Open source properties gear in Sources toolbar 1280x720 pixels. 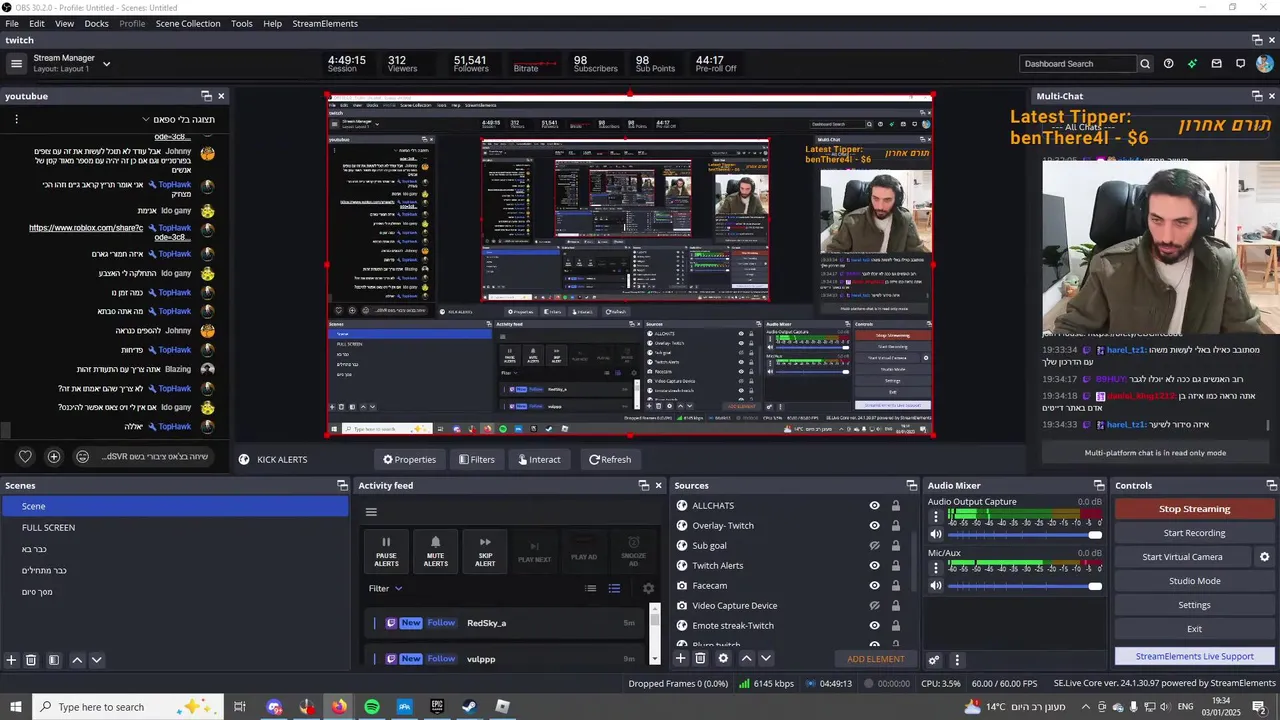(723, 658)
